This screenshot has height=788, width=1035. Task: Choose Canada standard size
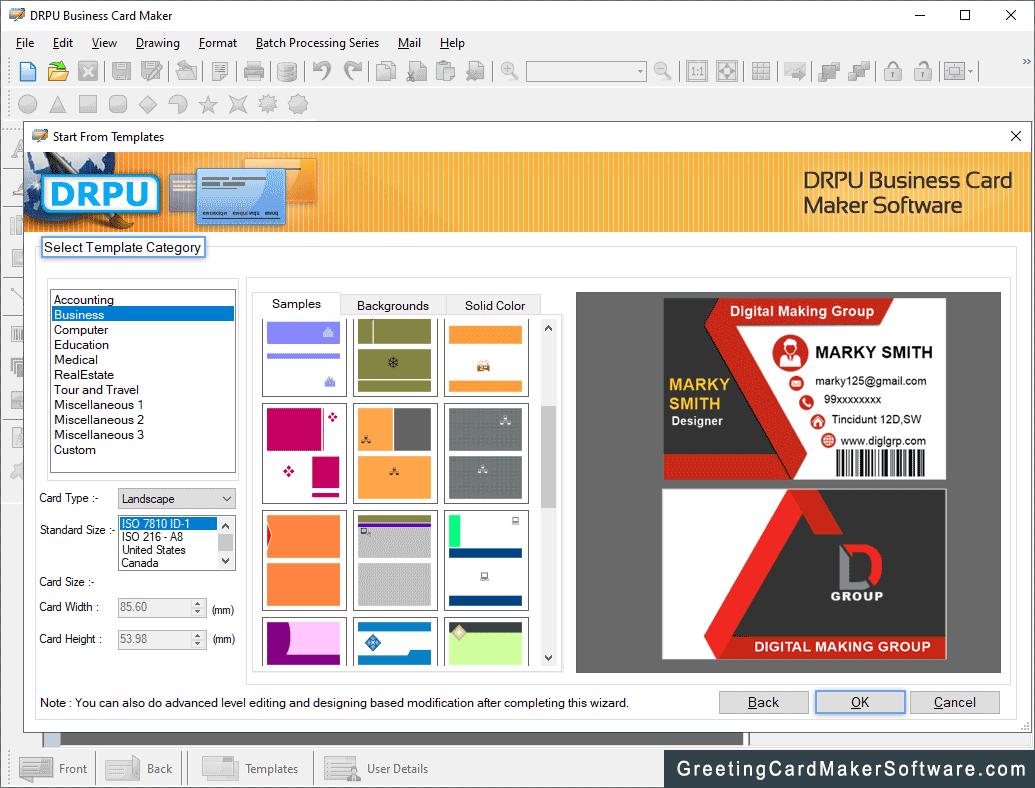click(168, 563)
